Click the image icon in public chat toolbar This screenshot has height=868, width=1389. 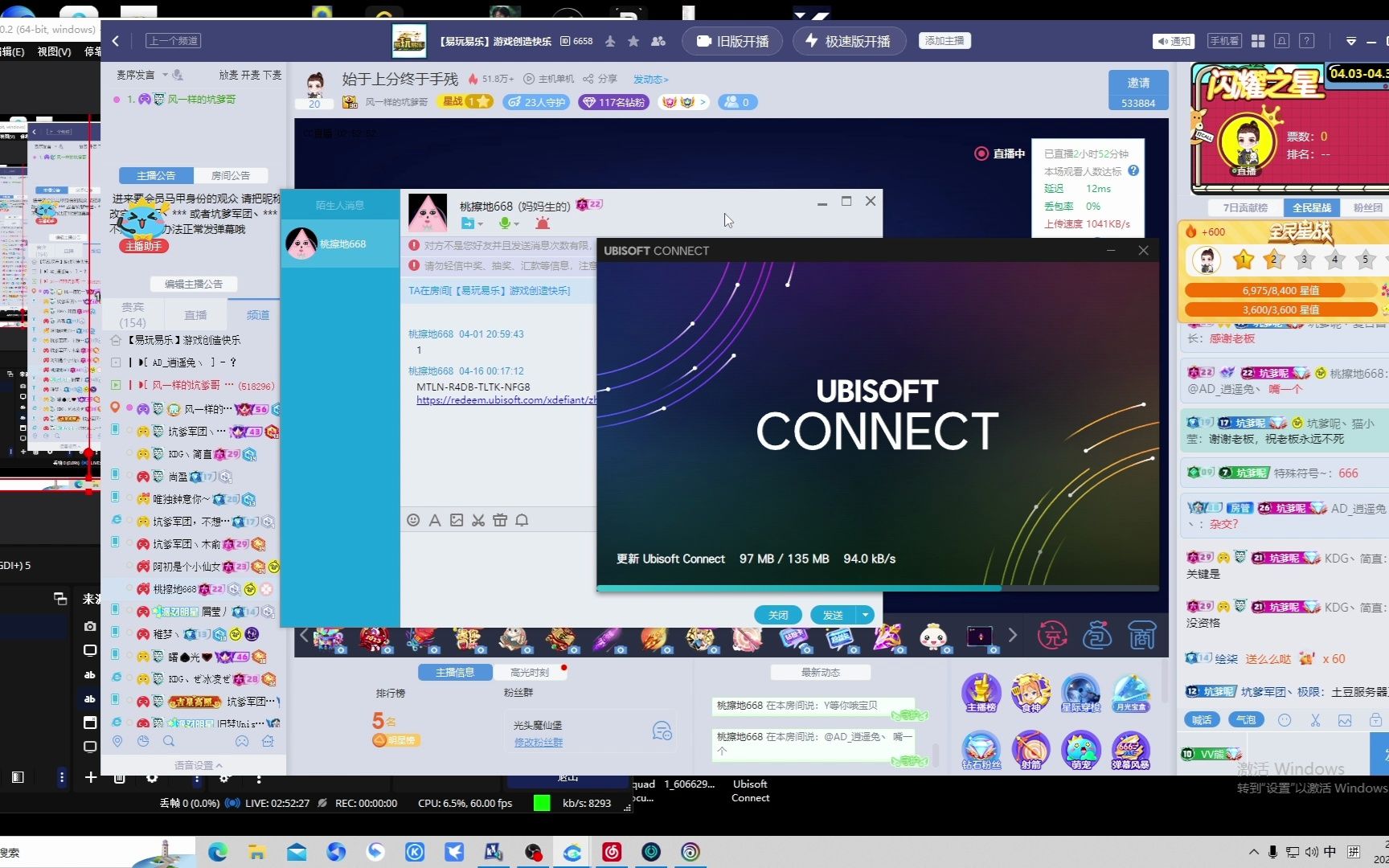(1345, 720)
